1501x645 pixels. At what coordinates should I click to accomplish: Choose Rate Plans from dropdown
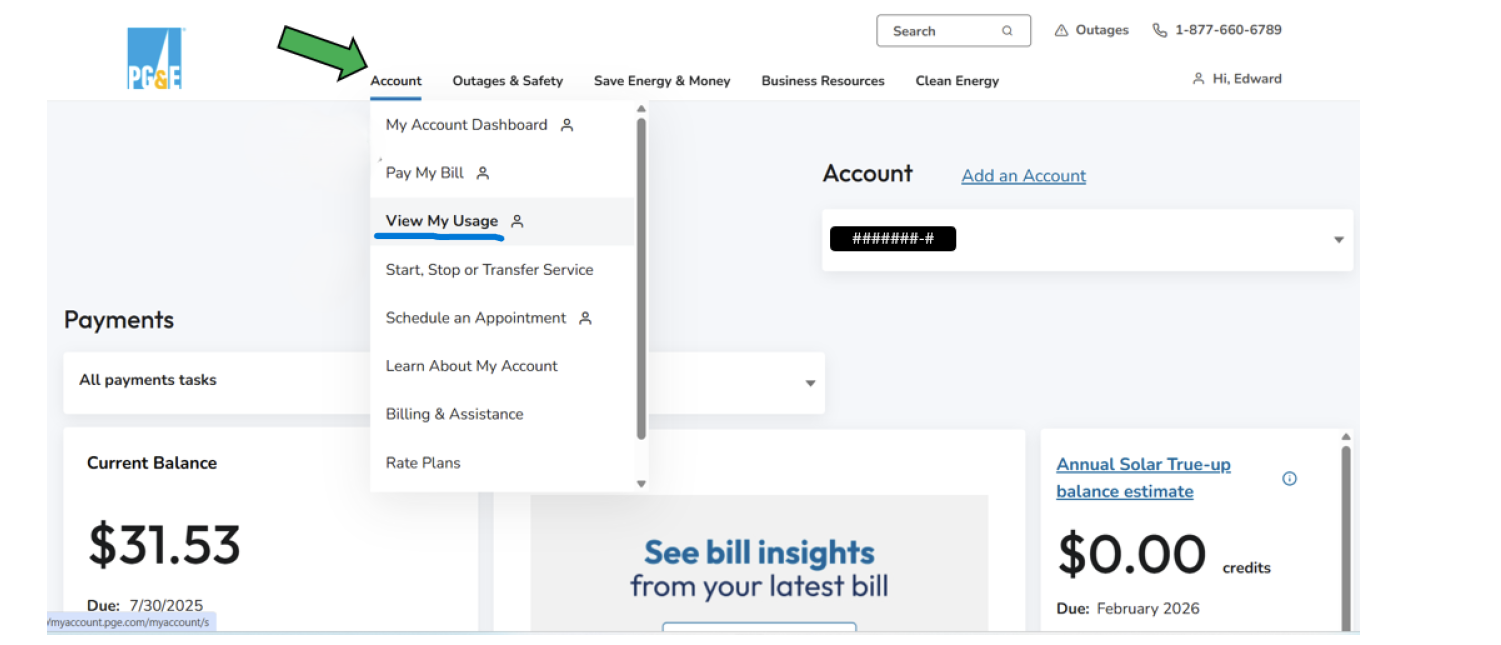pos(502,463)
